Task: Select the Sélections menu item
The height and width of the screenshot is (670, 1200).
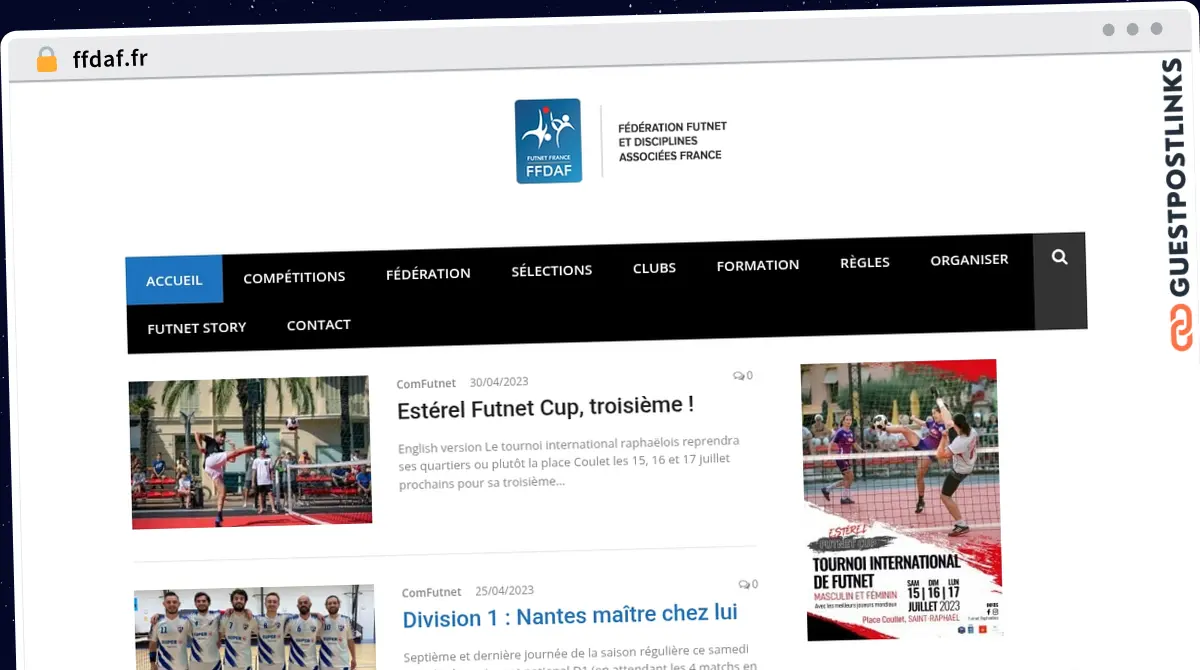Action: [x=552, y=270]
